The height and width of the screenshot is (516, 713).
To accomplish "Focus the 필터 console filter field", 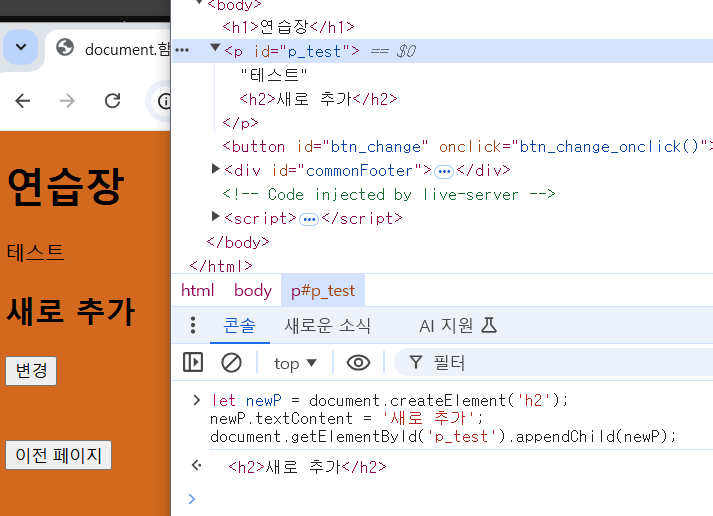I will pos(553,362).
